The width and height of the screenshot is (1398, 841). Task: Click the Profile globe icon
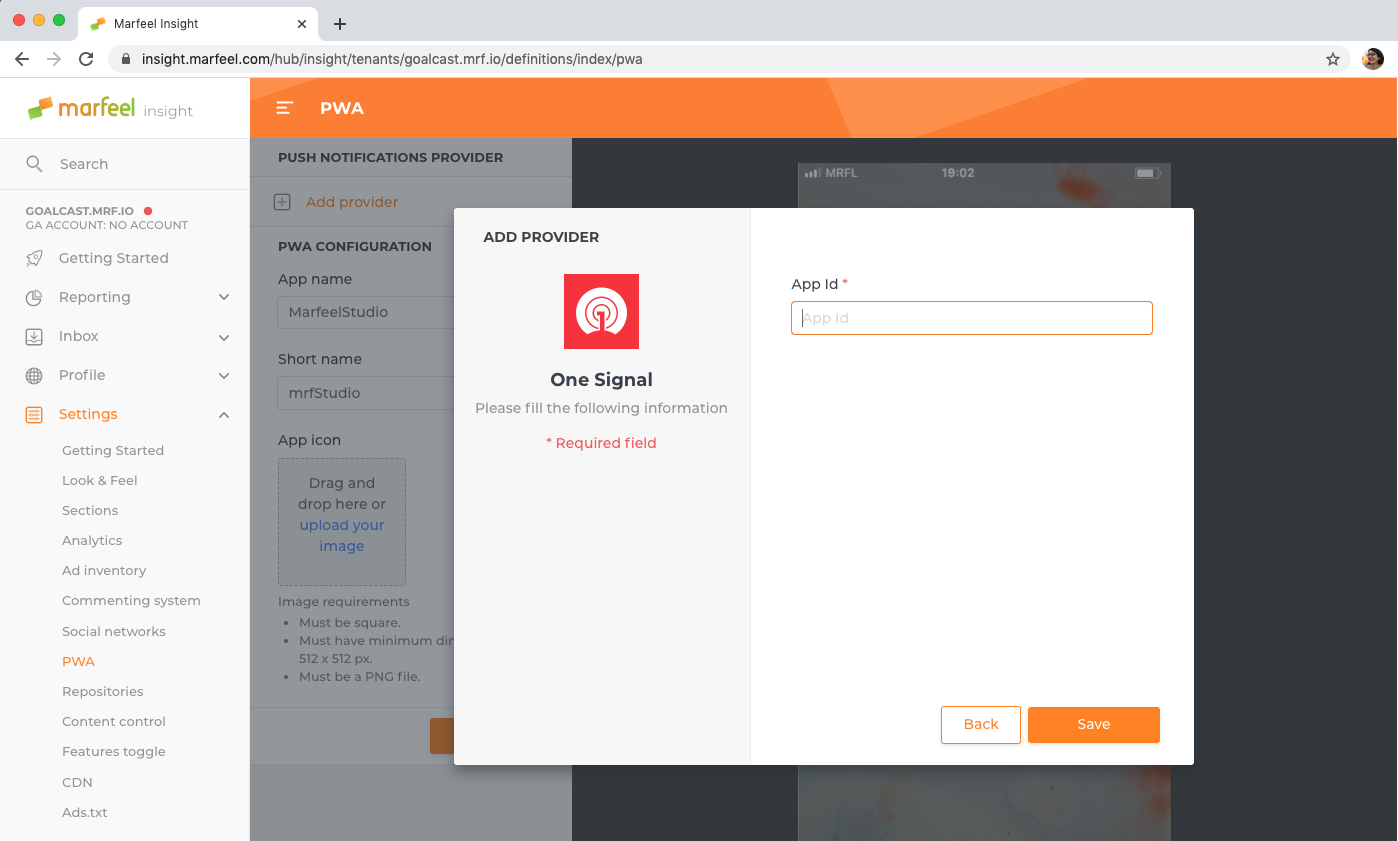coord(34,375)
